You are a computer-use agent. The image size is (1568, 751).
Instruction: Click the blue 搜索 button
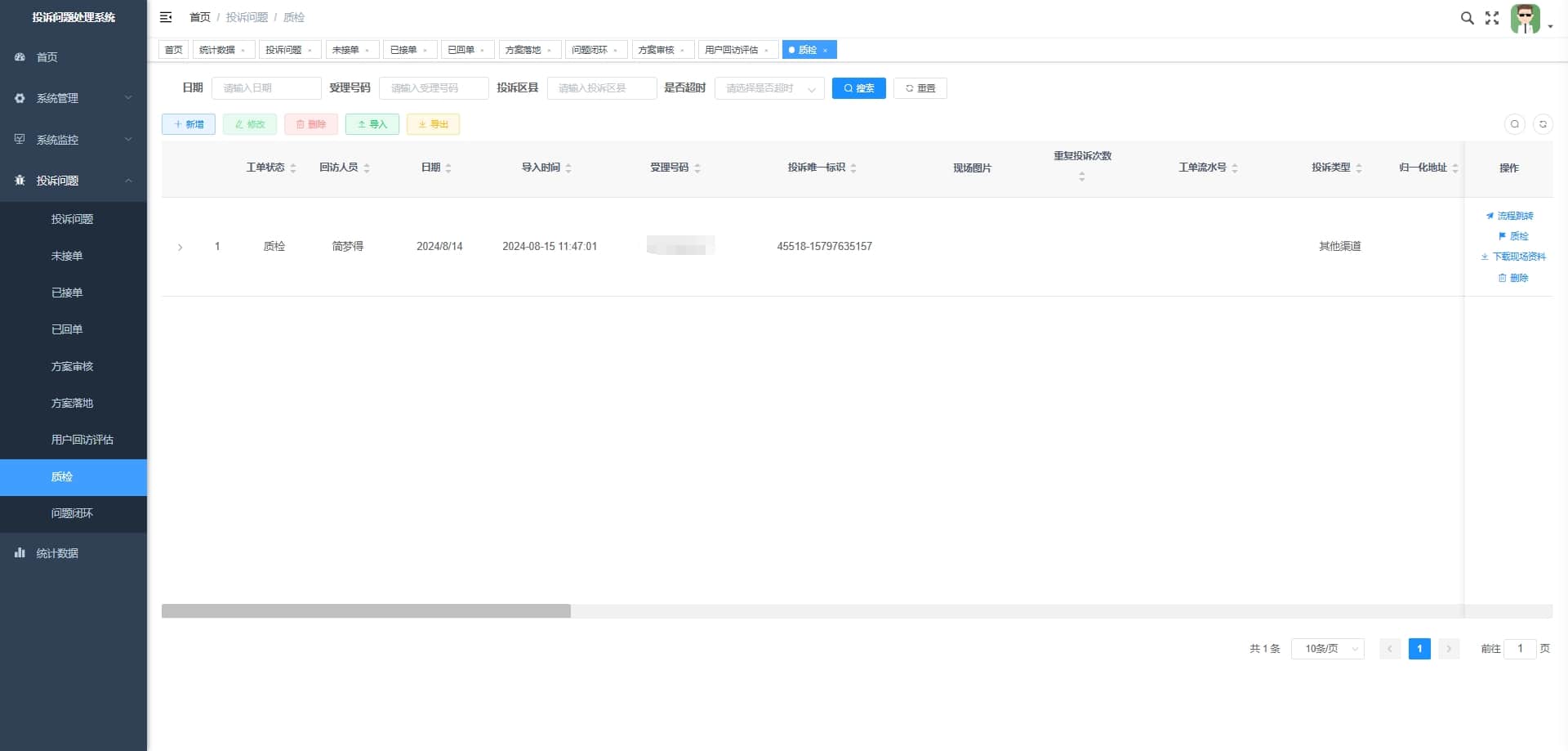point(859,88)
